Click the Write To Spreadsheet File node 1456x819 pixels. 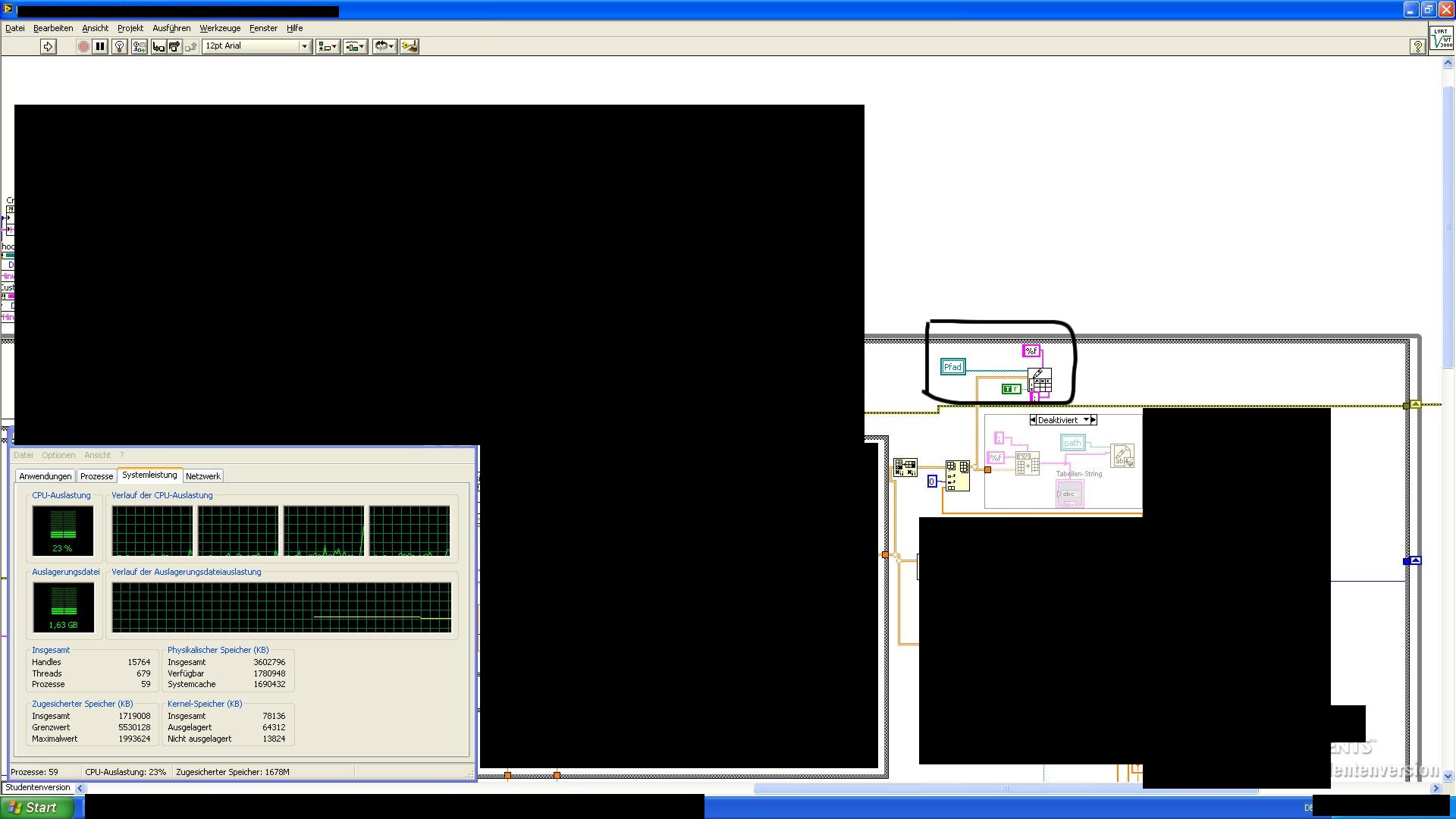click(x=1040, y=380)
